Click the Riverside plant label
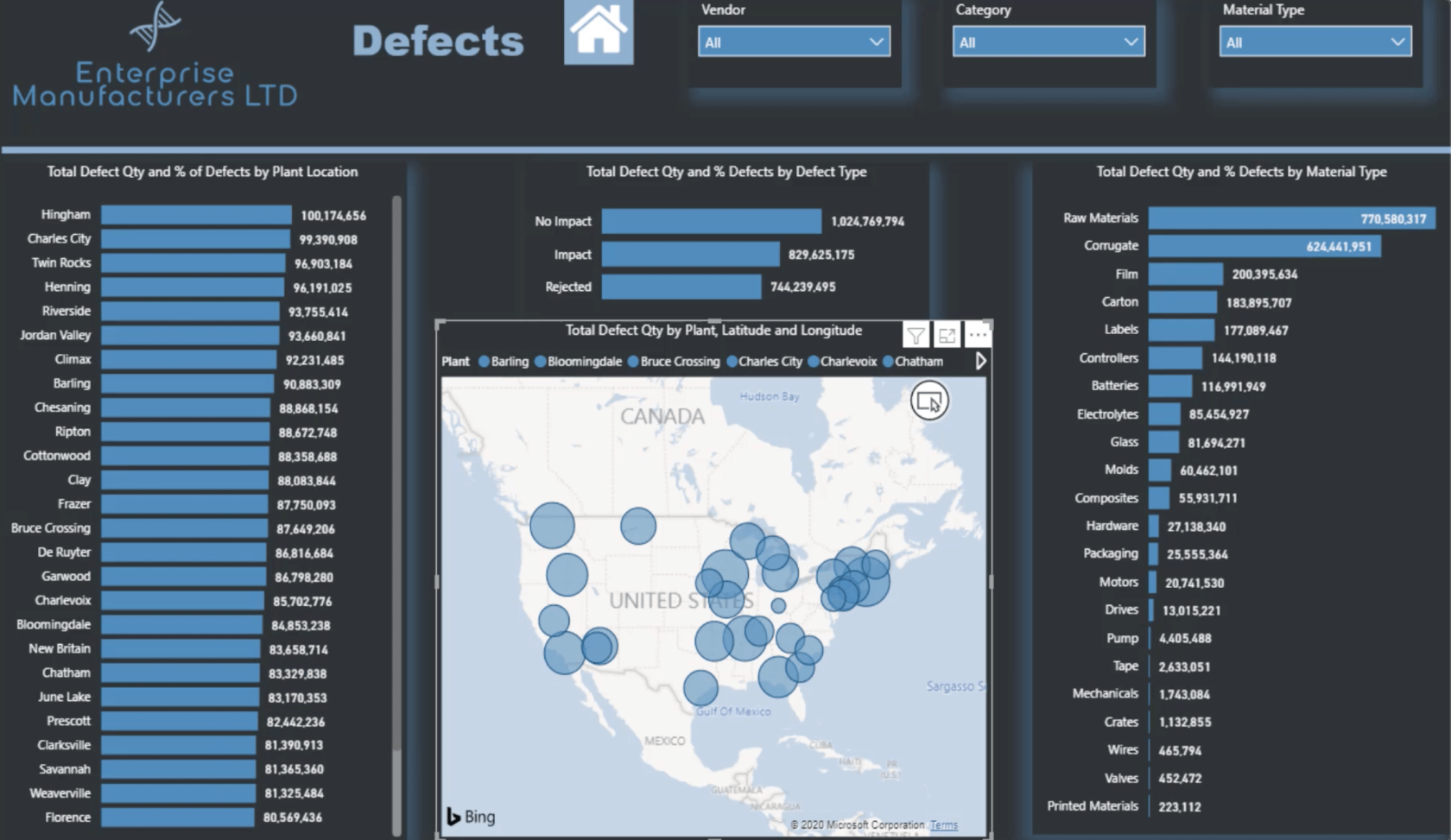 pyautogui.click(x=67, y=311)
